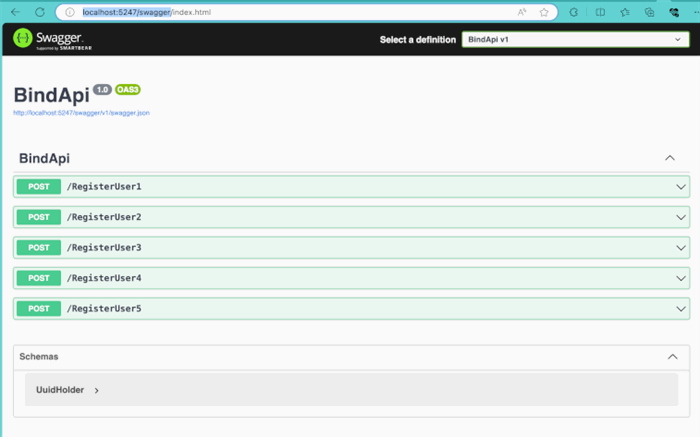Click the /RegisterUser4 path text
Image resolution: width=700 pixels, height=437 pixels.
pyautogui.click(x=104, y=278)
